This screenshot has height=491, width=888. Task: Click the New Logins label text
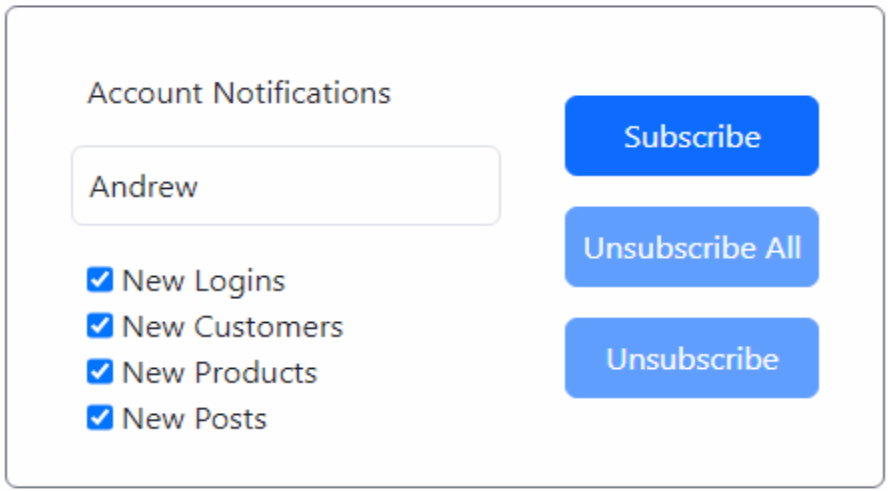[x=203, y=281]
